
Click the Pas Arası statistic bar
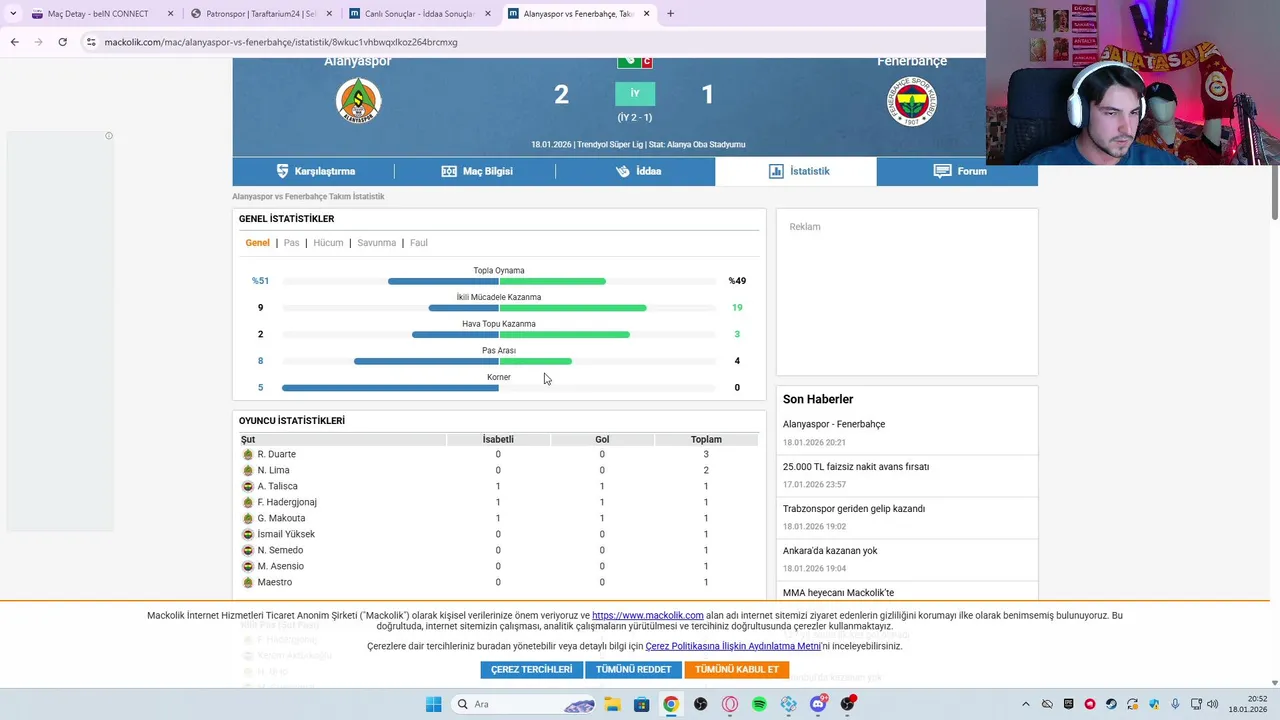tap(498, 361)
